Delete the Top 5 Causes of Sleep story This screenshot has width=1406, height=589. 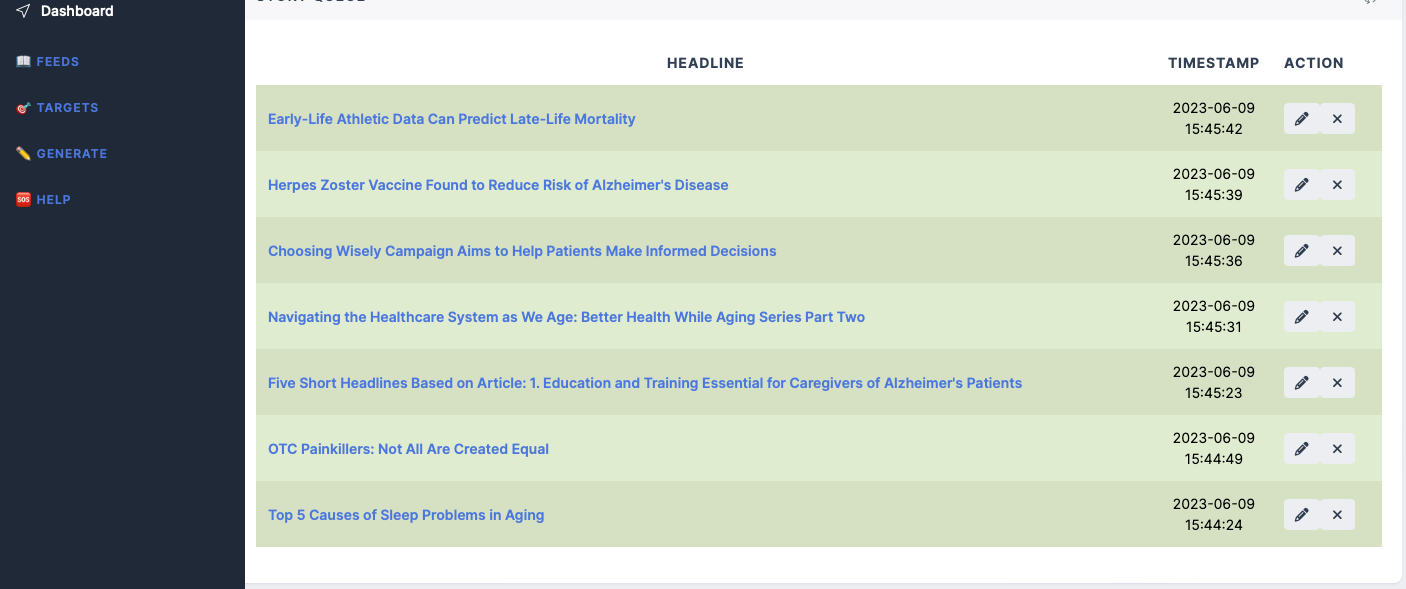(1337, 515)
